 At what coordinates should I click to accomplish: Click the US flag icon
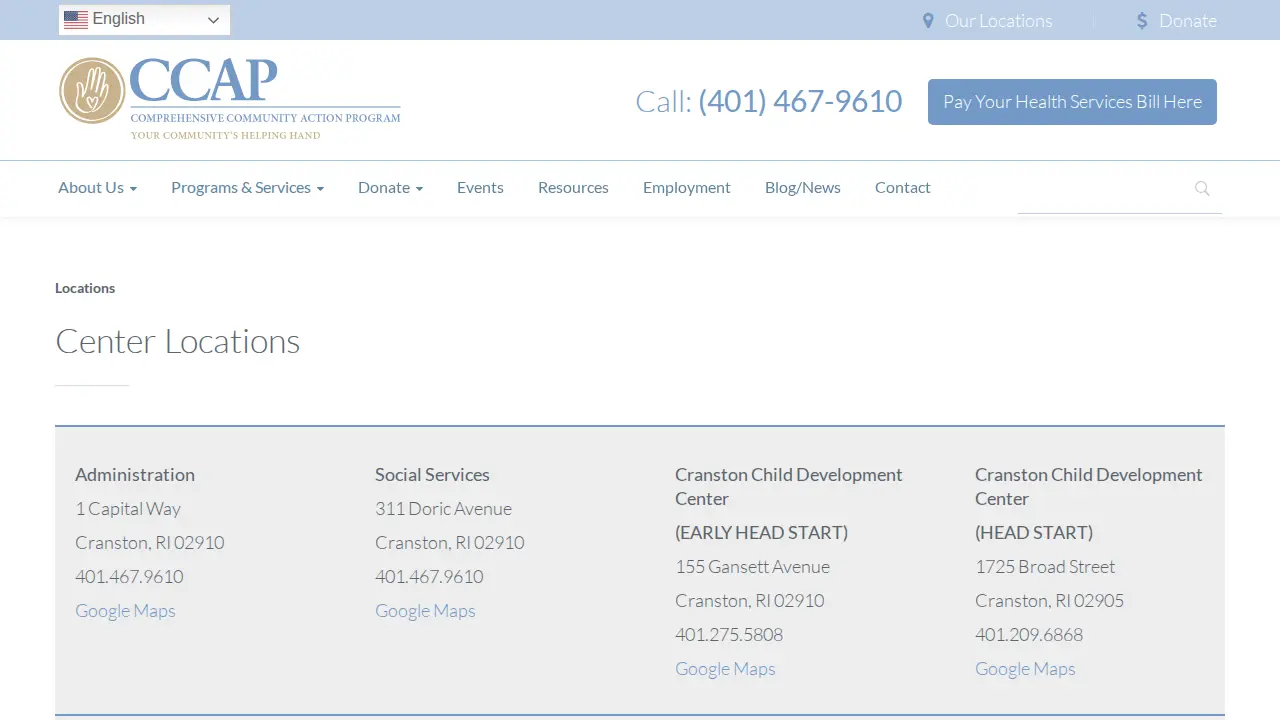(x=76, y=19)
